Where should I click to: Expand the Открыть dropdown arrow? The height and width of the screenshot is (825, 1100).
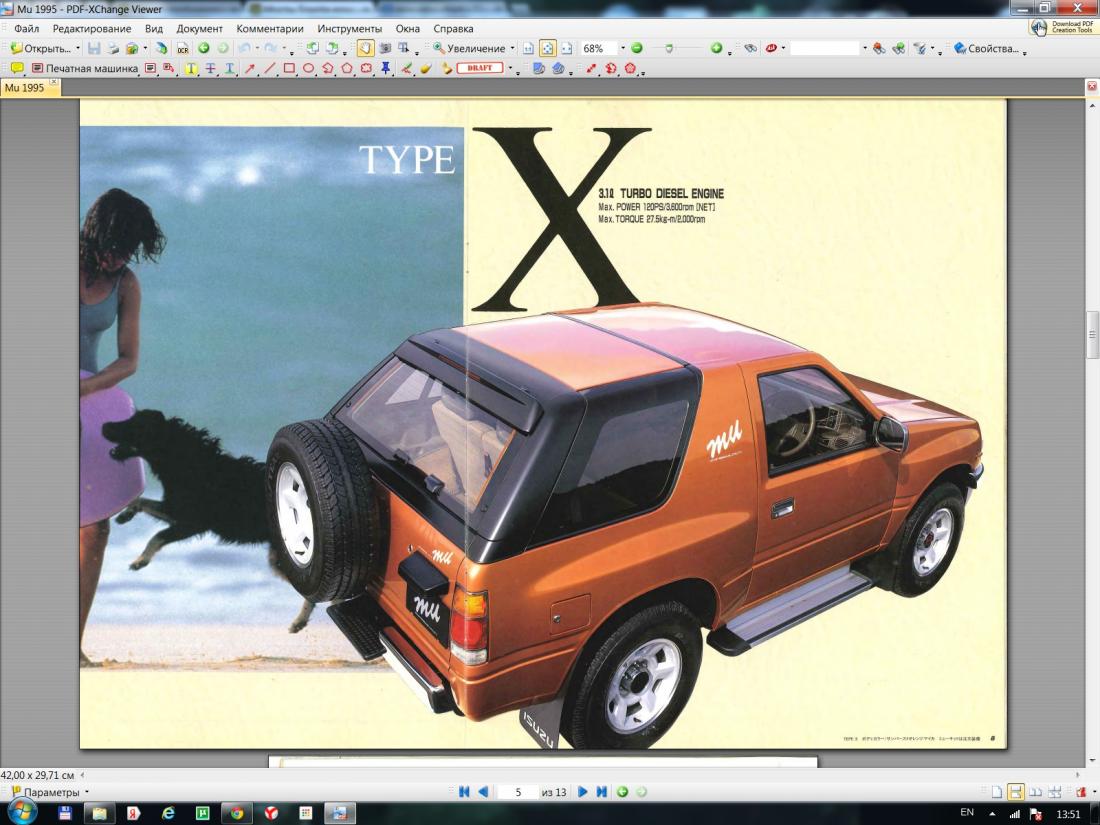78,48
